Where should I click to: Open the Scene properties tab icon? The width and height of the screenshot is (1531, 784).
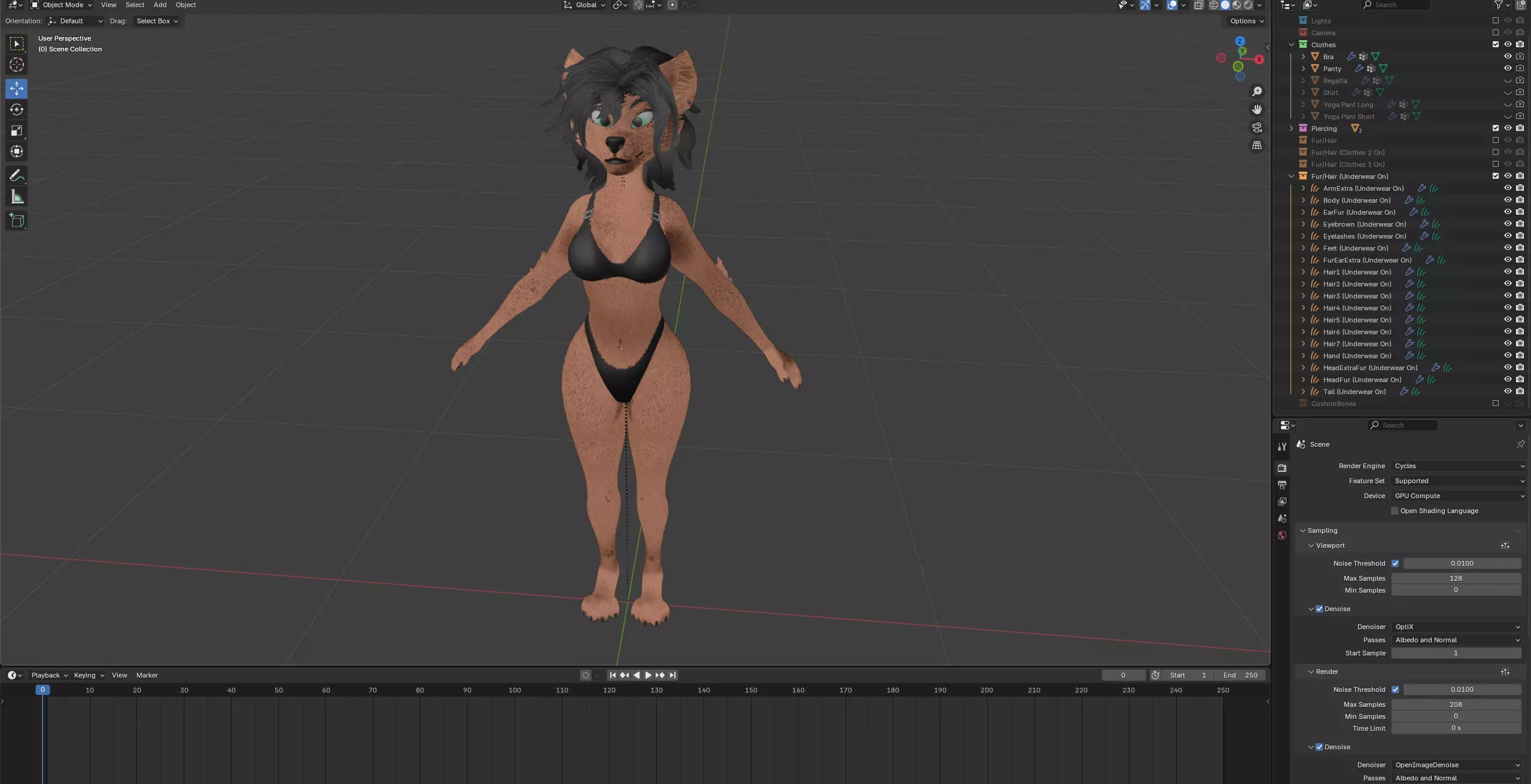click(x=1282, y=518)
